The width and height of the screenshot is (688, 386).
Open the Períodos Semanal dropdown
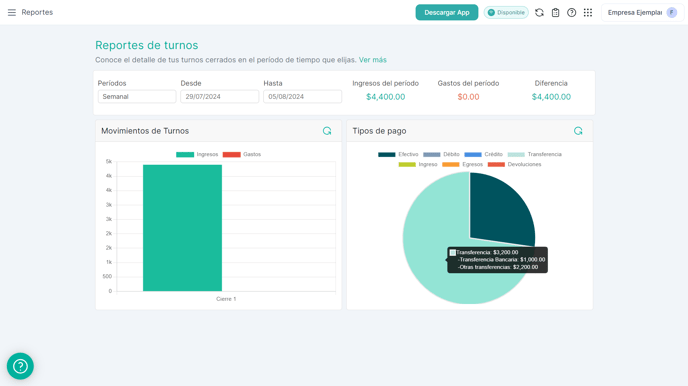pyautogui.click(x=137, y=96)
